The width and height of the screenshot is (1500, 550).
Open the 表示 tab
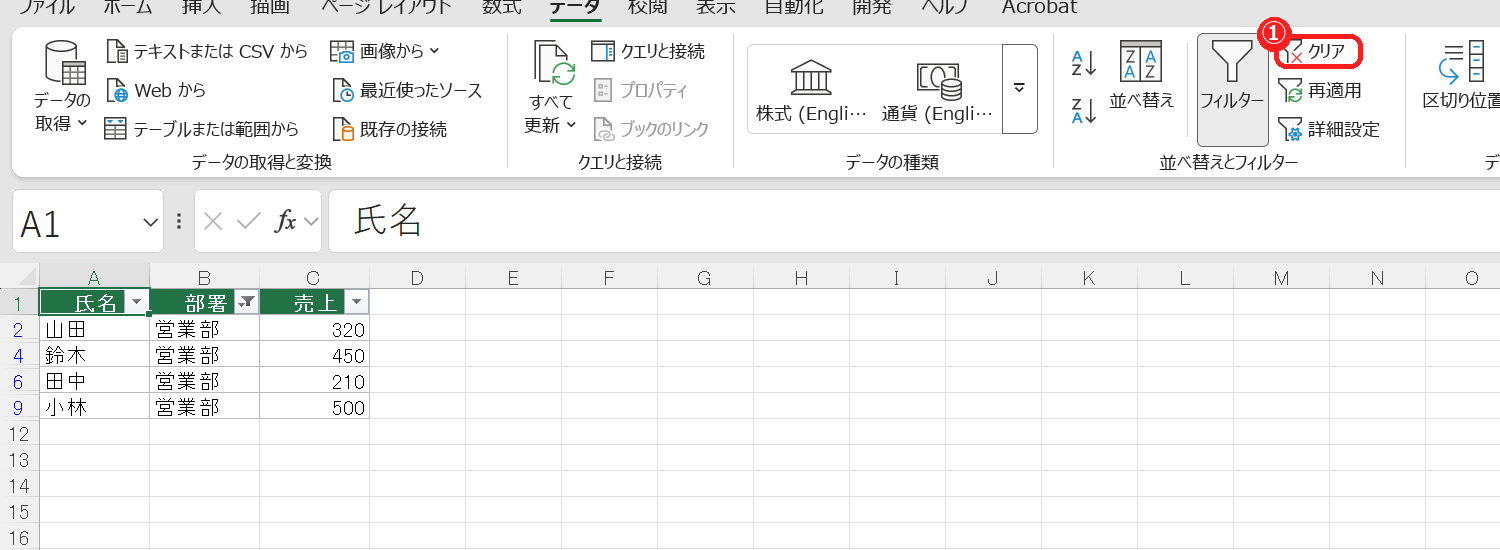[715, 7]
